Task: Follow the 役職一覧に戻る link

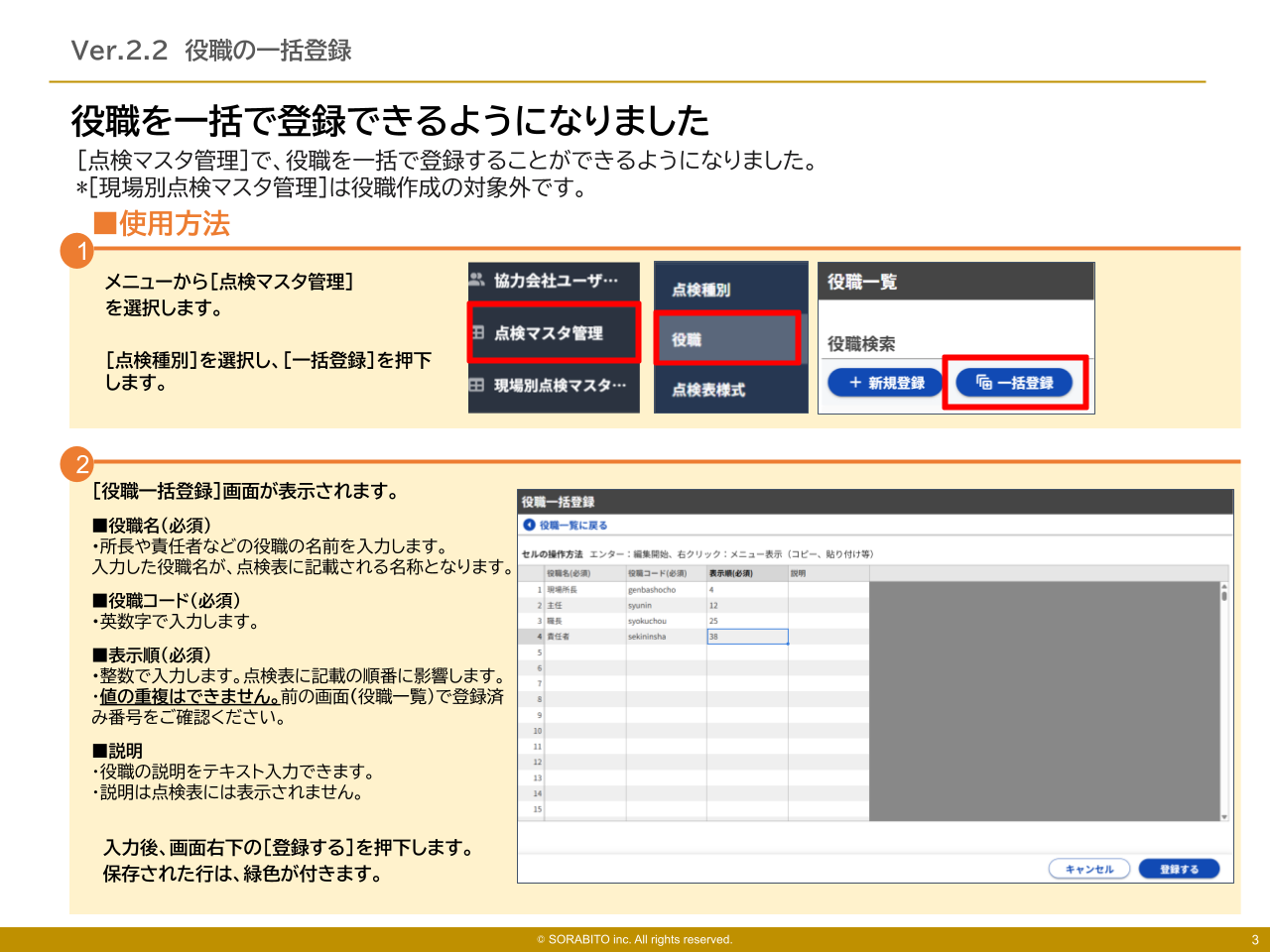Action: coord(572,525)
